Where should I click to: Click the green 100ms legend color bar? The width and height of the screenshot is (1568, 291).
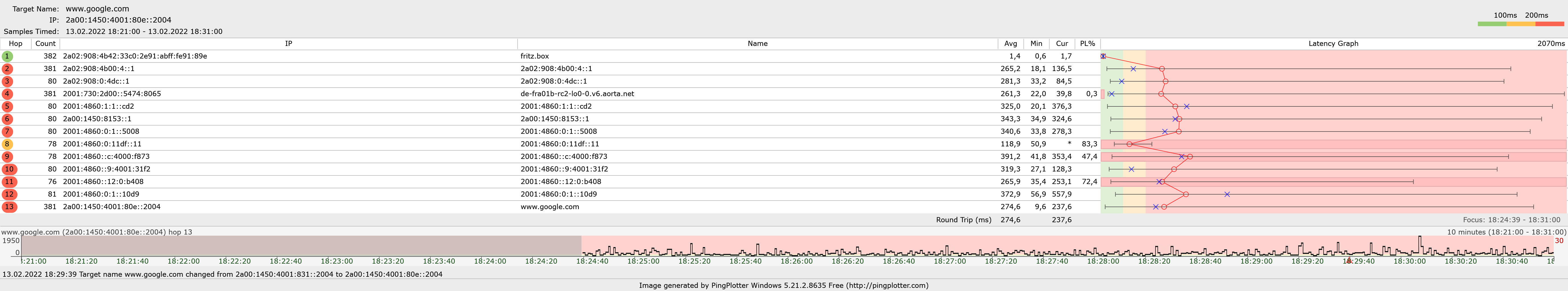point(1491,24)
